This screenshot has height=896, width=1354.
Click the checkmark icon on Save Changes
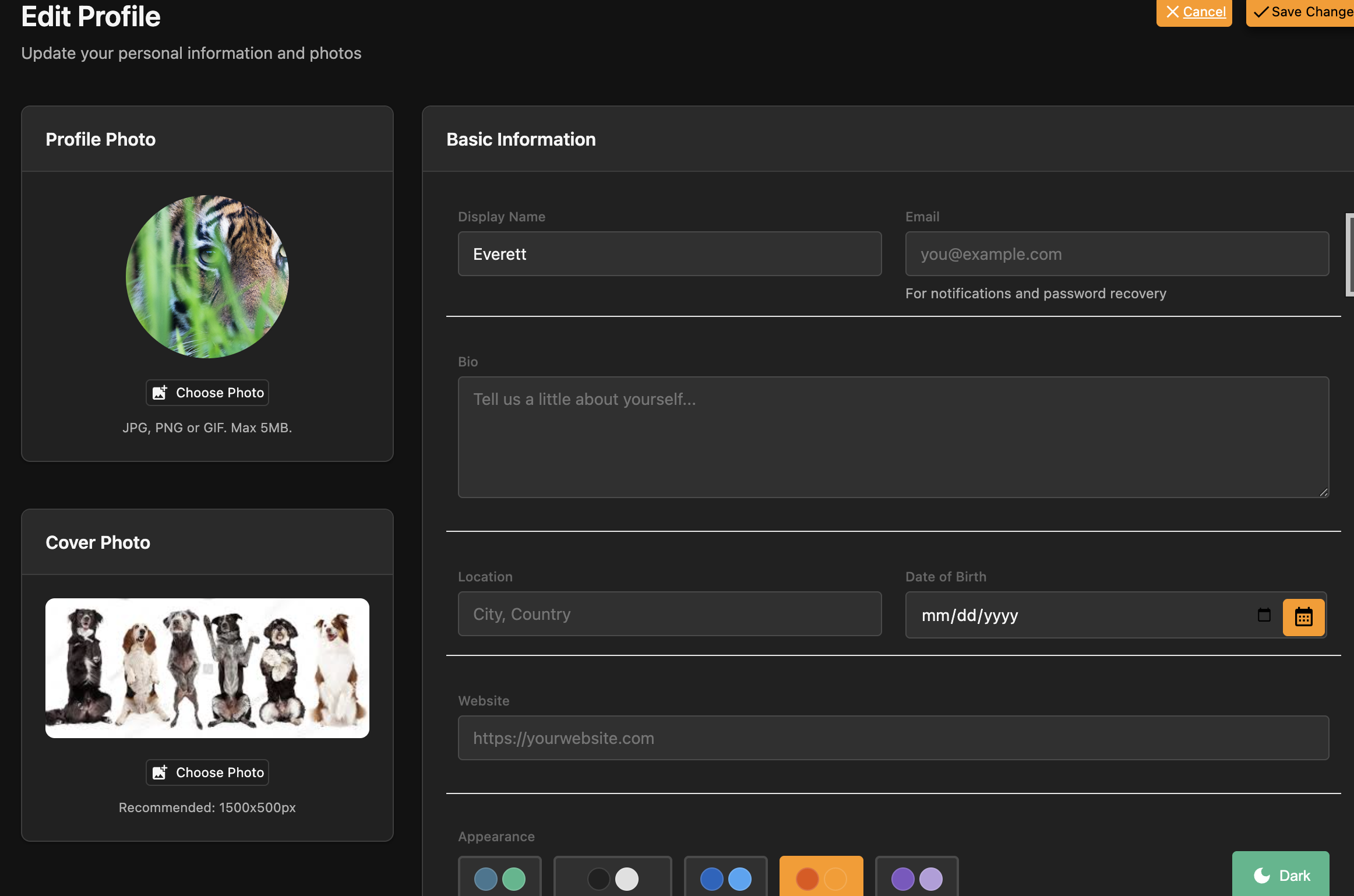click(1261, 11)
